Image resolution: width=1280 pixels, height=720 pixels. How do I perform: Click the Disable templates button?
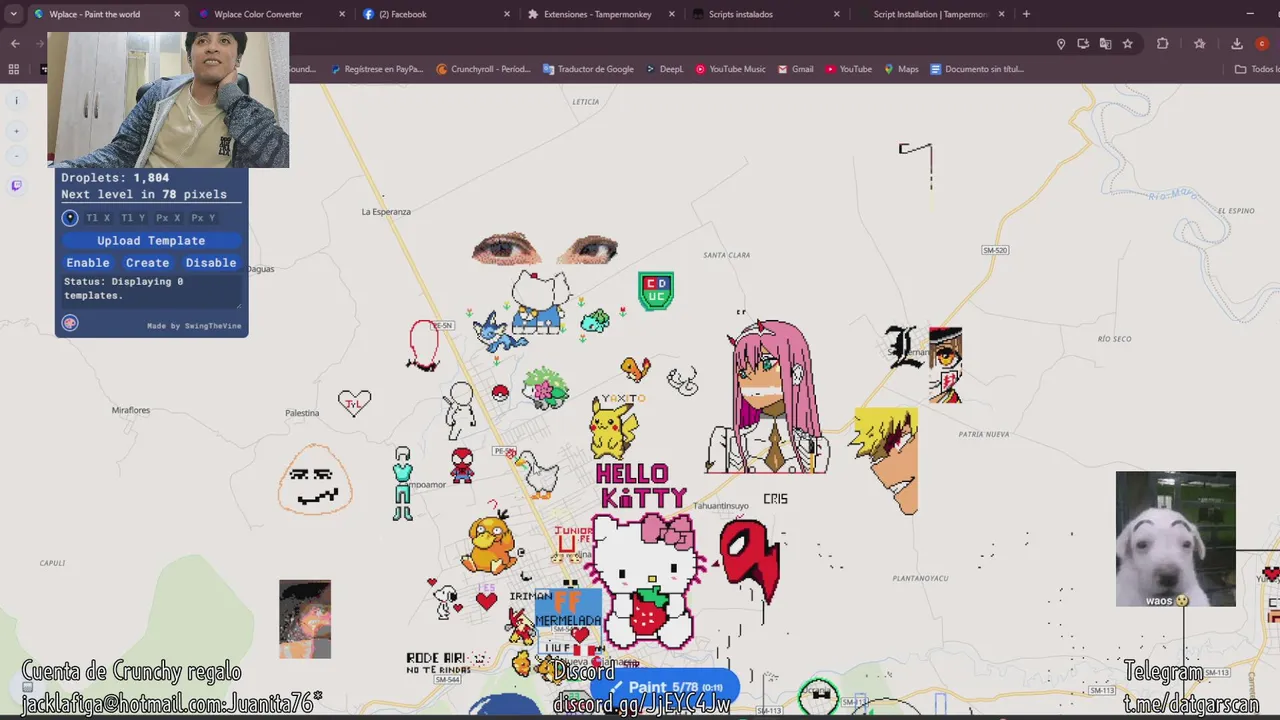[211, 263]
